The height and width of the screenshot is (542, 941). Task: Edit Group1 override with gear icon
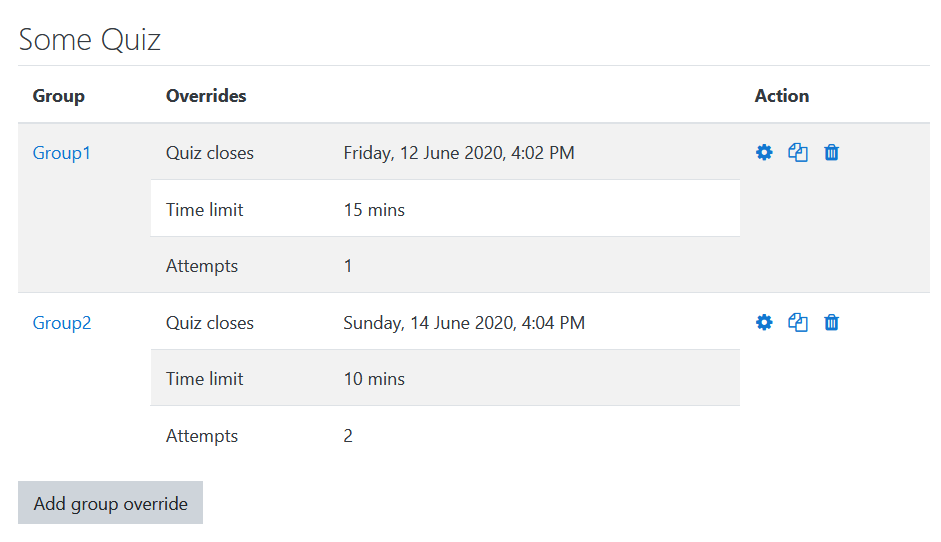coord(764,152)
